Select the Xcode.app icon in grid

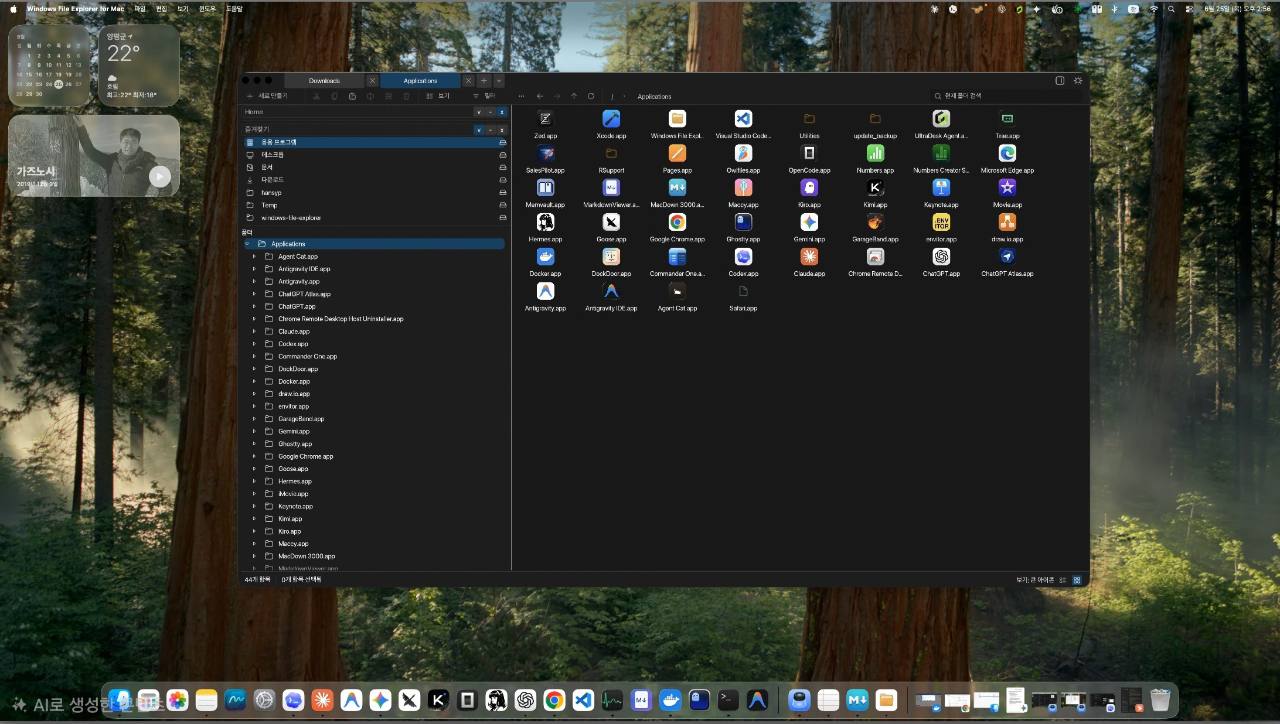coord(611,119)
